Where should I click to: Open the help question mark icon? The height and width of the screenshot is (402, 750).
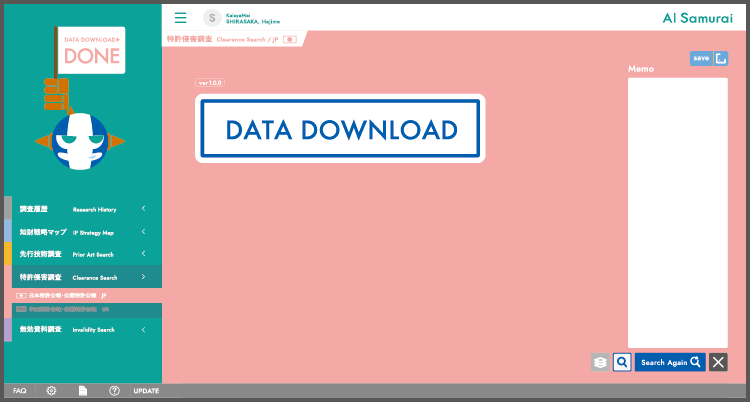[114, 391]
